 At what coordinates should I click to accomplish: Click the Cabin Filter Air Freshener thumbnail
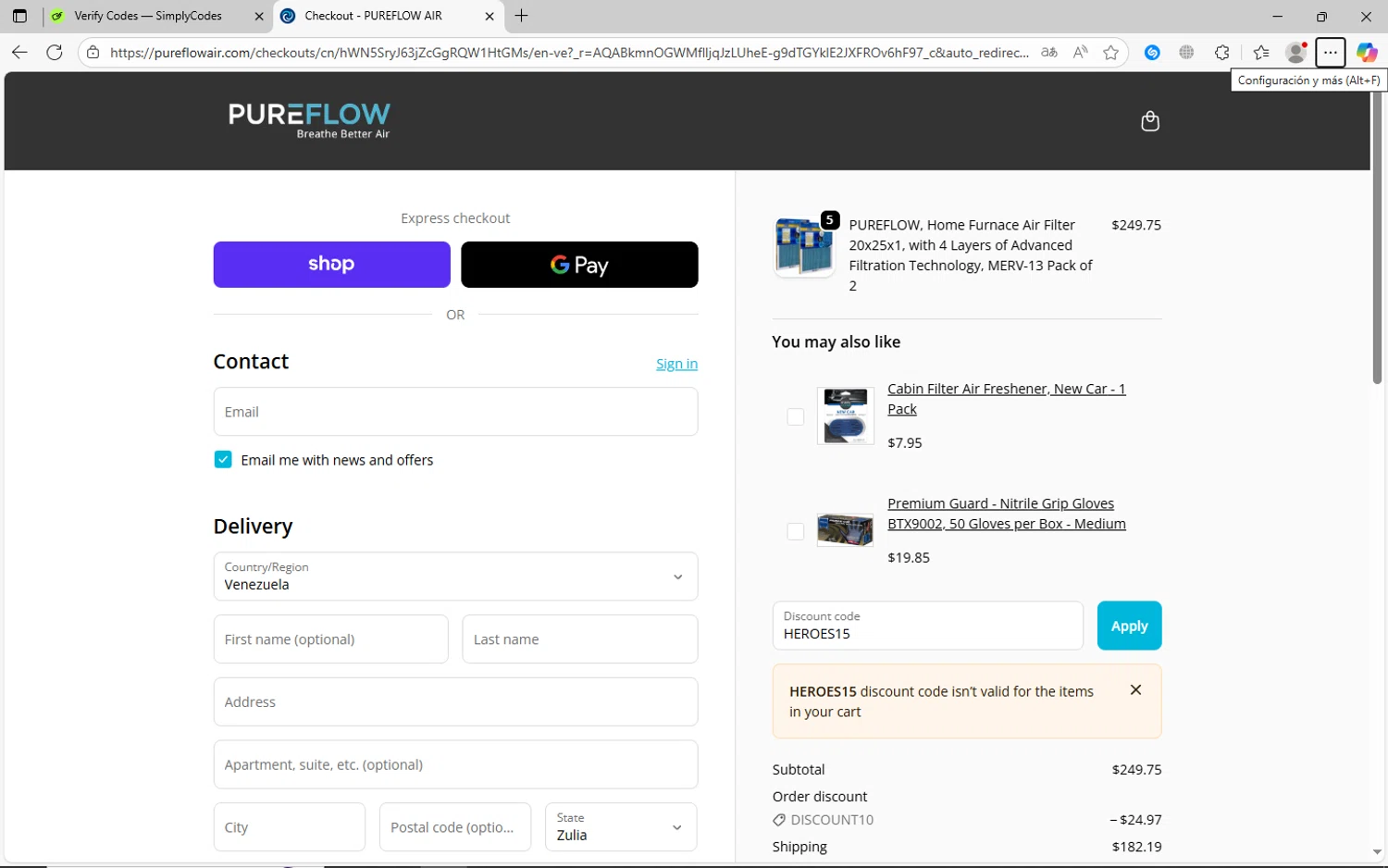[x=845, y=415]
